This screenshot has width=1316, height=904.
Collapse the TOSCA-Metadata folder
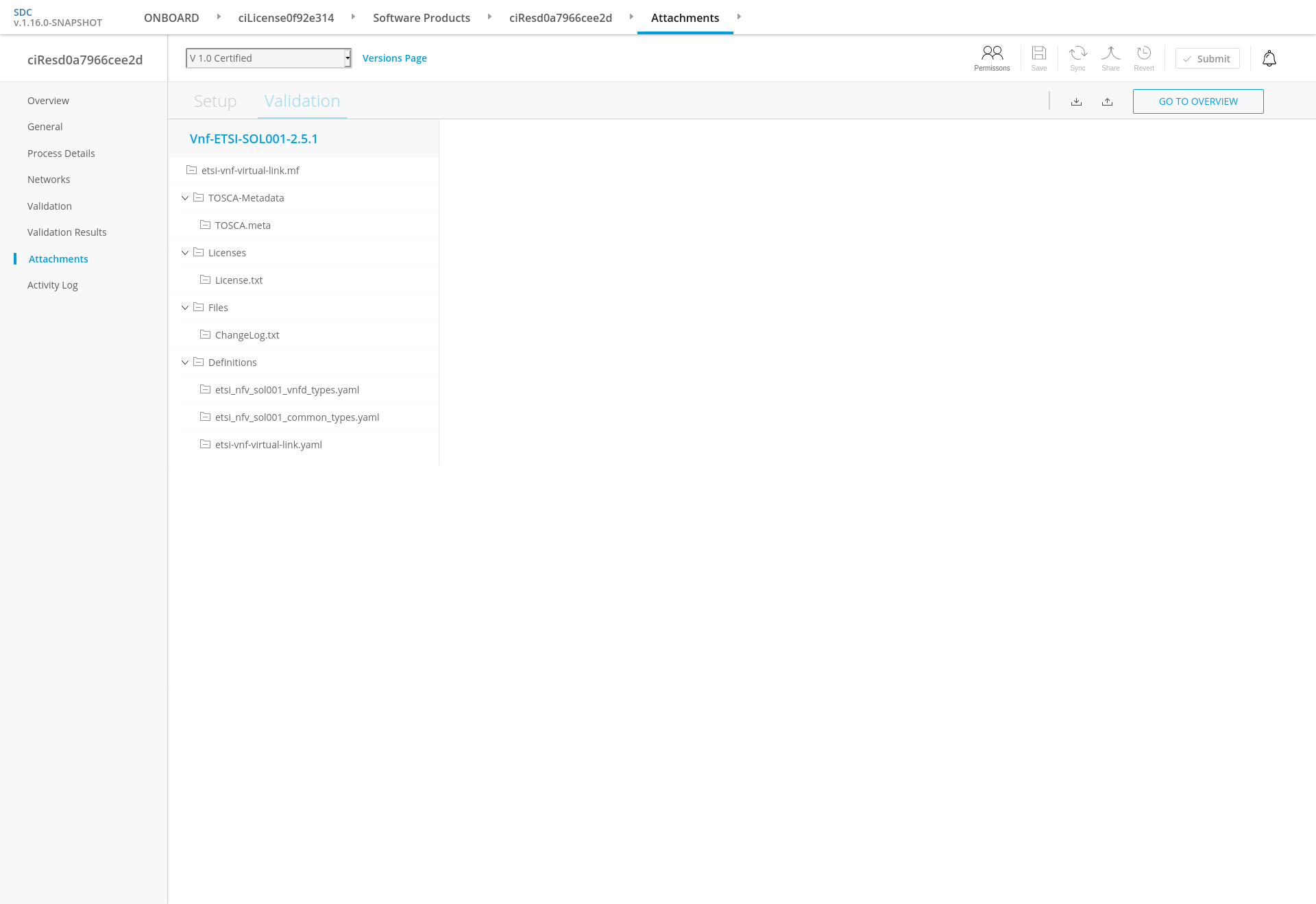(185, 198)
